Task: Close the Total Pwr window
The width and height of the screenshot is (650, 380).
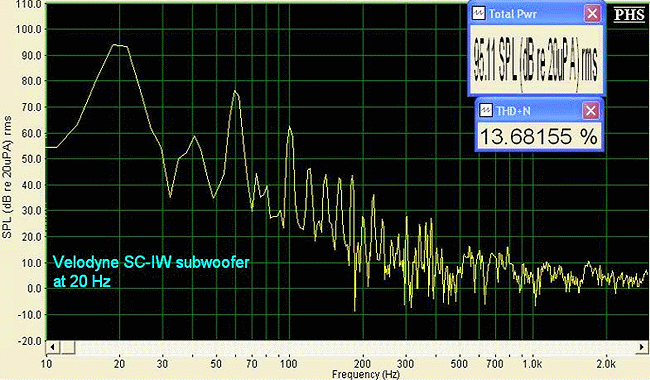Action: pyautogui.click(x=592, y=14)
